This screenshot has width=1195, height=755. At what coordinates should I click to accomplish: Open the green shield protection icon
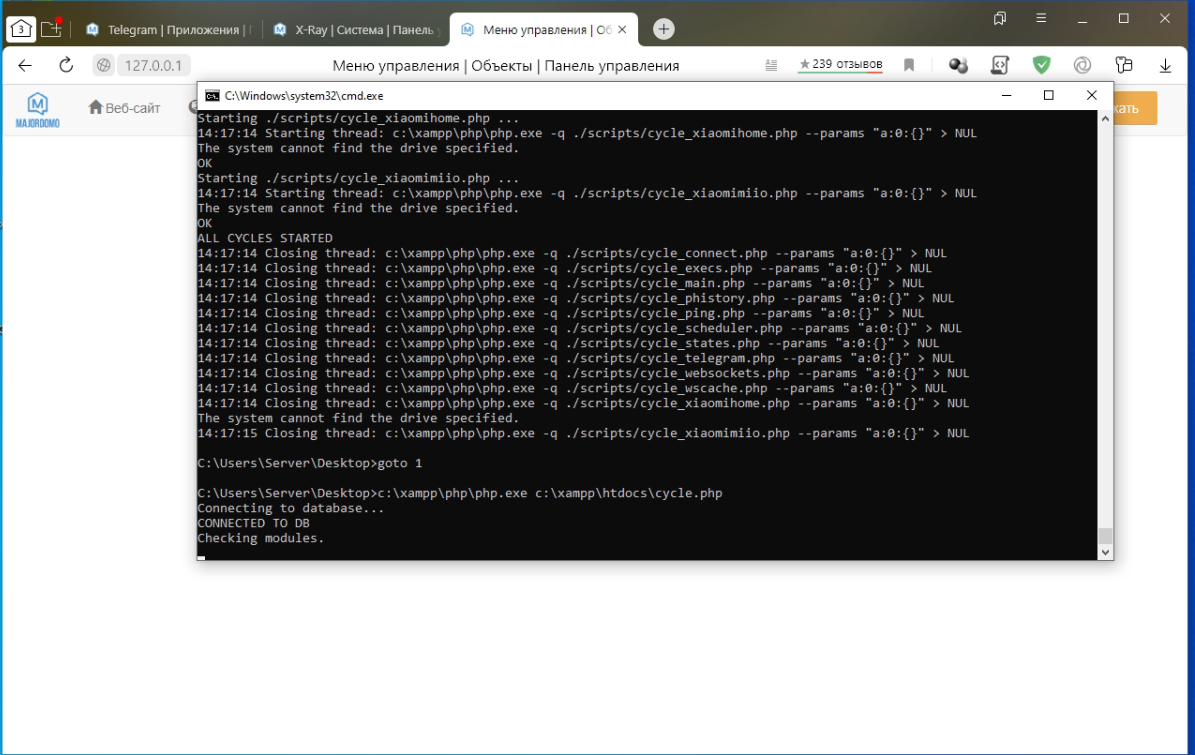[x=1041, y=65]
